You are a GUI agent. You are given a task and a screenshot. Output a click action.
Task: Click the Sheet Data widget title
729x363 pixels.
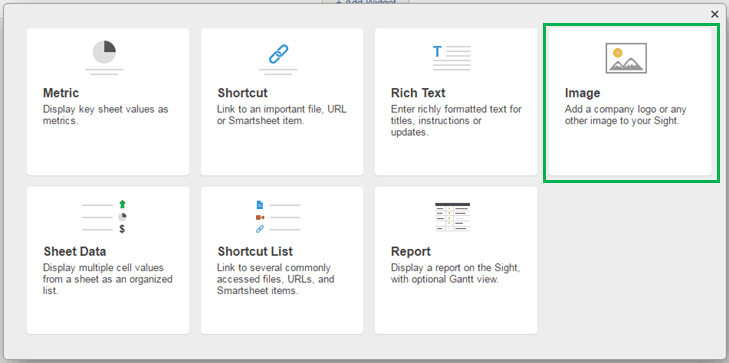pyautogui.click(x=74, y=251)
